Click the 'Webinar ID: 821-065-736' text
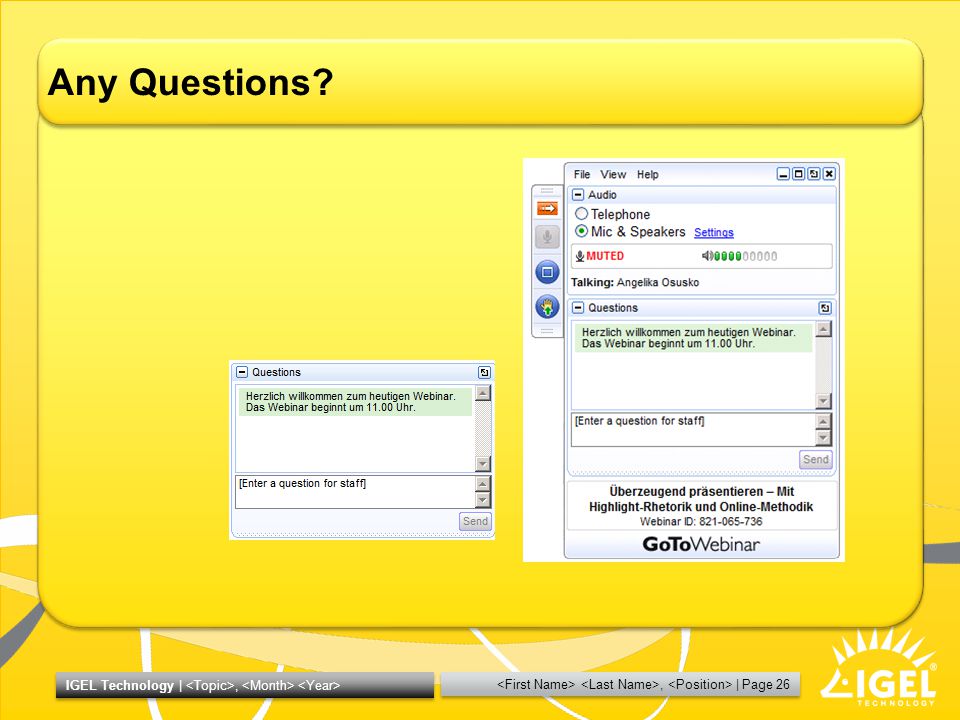The width and height of the screenshot is (960, 720). pyautogui.click(x=701, y=522)
